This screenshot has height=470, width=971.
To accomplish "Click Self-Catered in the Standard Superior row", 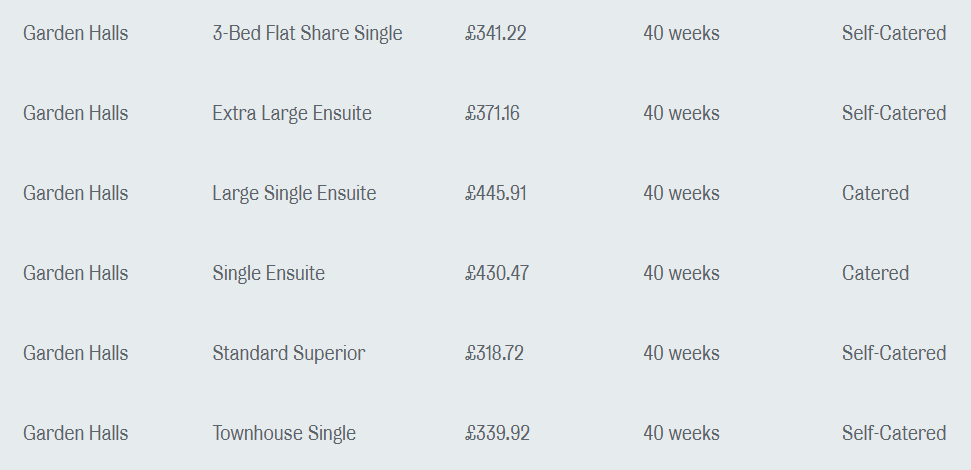I will click(x=893, y=353).
